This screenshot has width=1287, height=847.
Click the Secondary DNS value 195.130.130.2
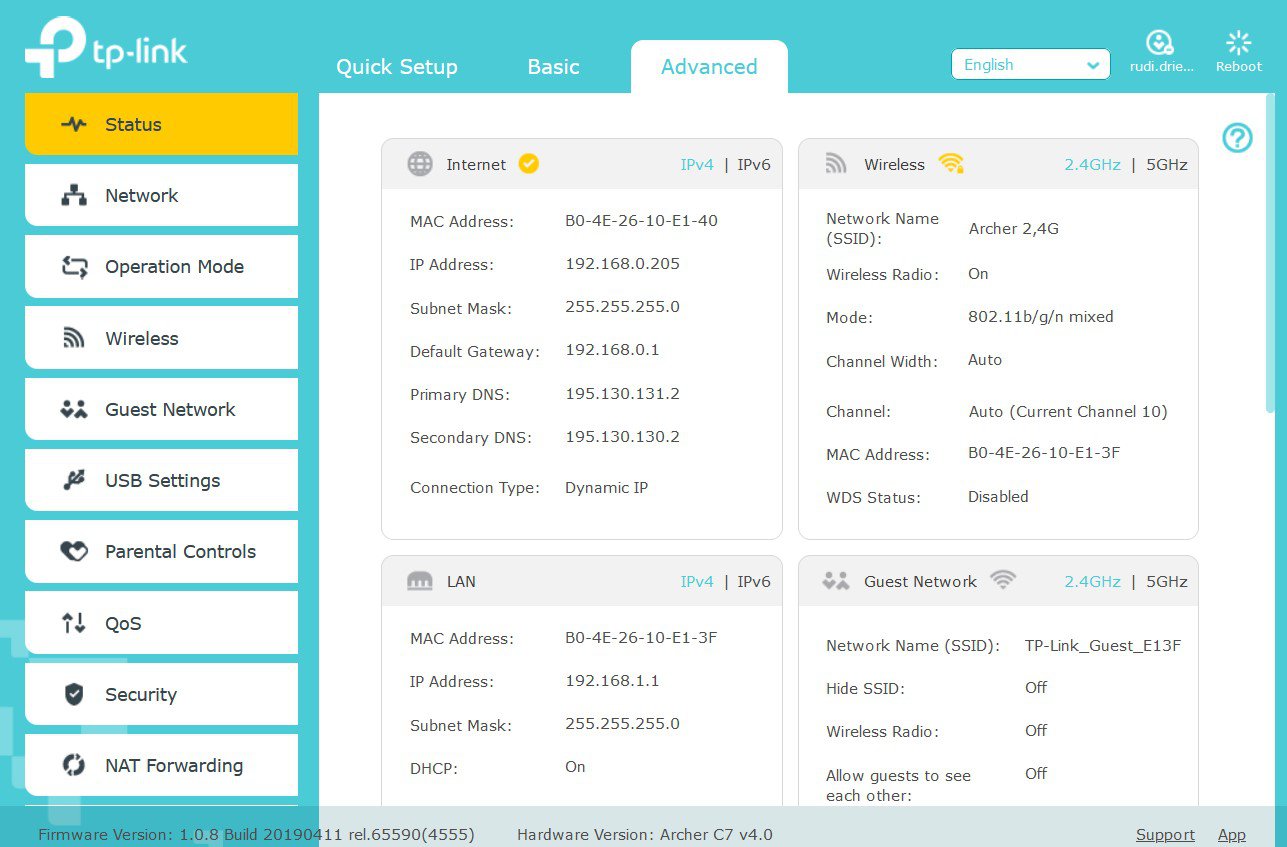click(622, 437)
